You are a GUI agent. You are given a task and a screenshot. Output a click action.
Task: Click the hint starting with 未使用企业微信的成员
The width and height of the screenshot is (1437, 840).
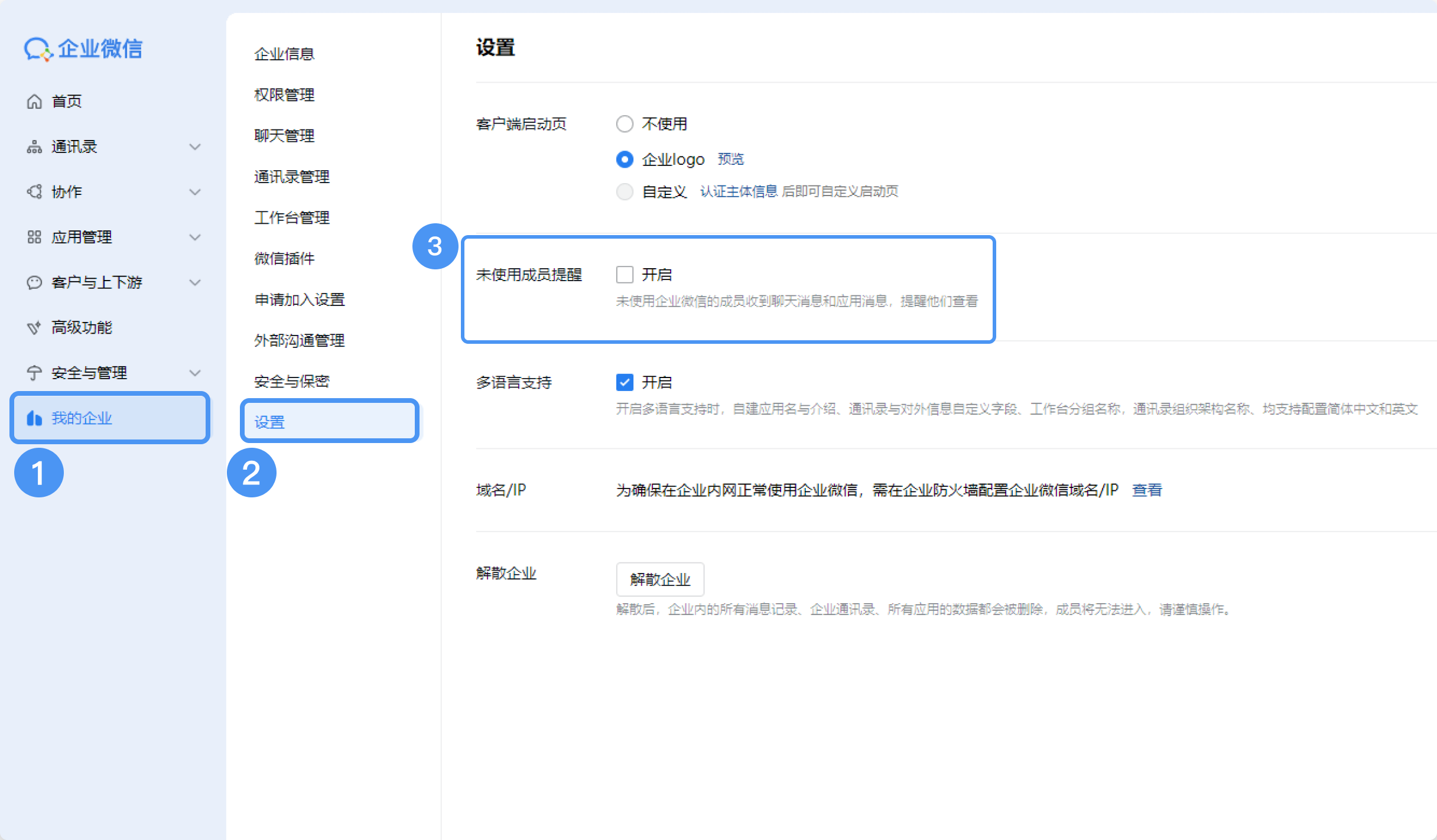pos(797,301)
